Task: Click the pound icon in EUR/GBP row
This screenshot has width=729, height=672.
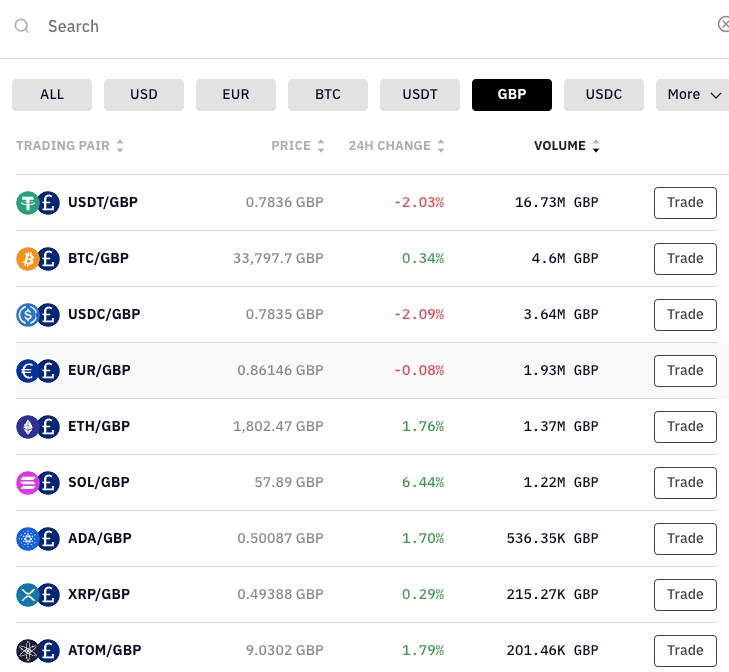Action: [49, 371]
